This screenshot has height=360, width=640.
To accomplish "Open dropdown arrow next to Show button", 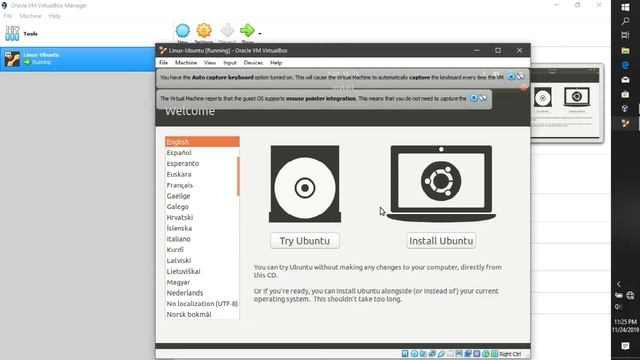I will tap(260, 33).
